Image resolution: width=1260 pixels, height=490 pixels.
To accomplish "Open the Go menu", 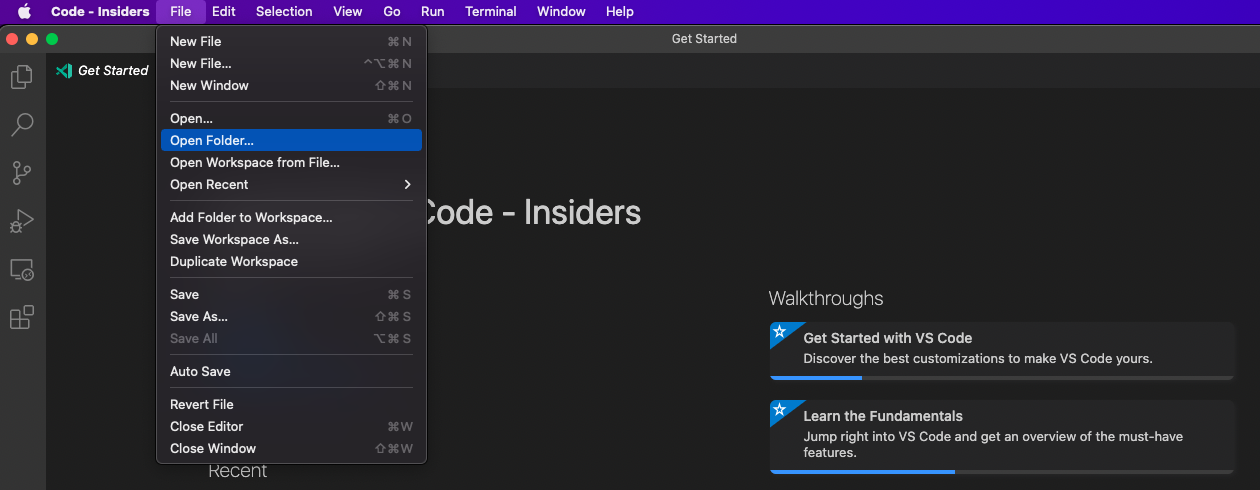I will click(x=392, y=12).
